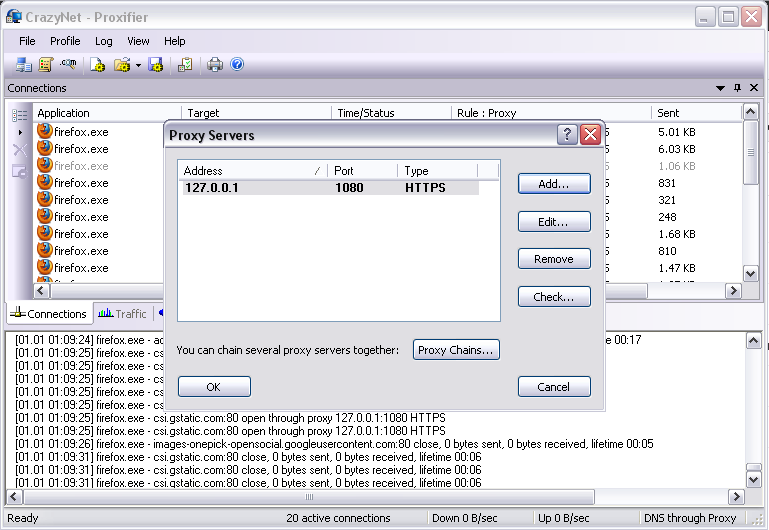Click the connections vertical scrollbar thumb
Screen dimensions: 769x530
click(751, 152)
